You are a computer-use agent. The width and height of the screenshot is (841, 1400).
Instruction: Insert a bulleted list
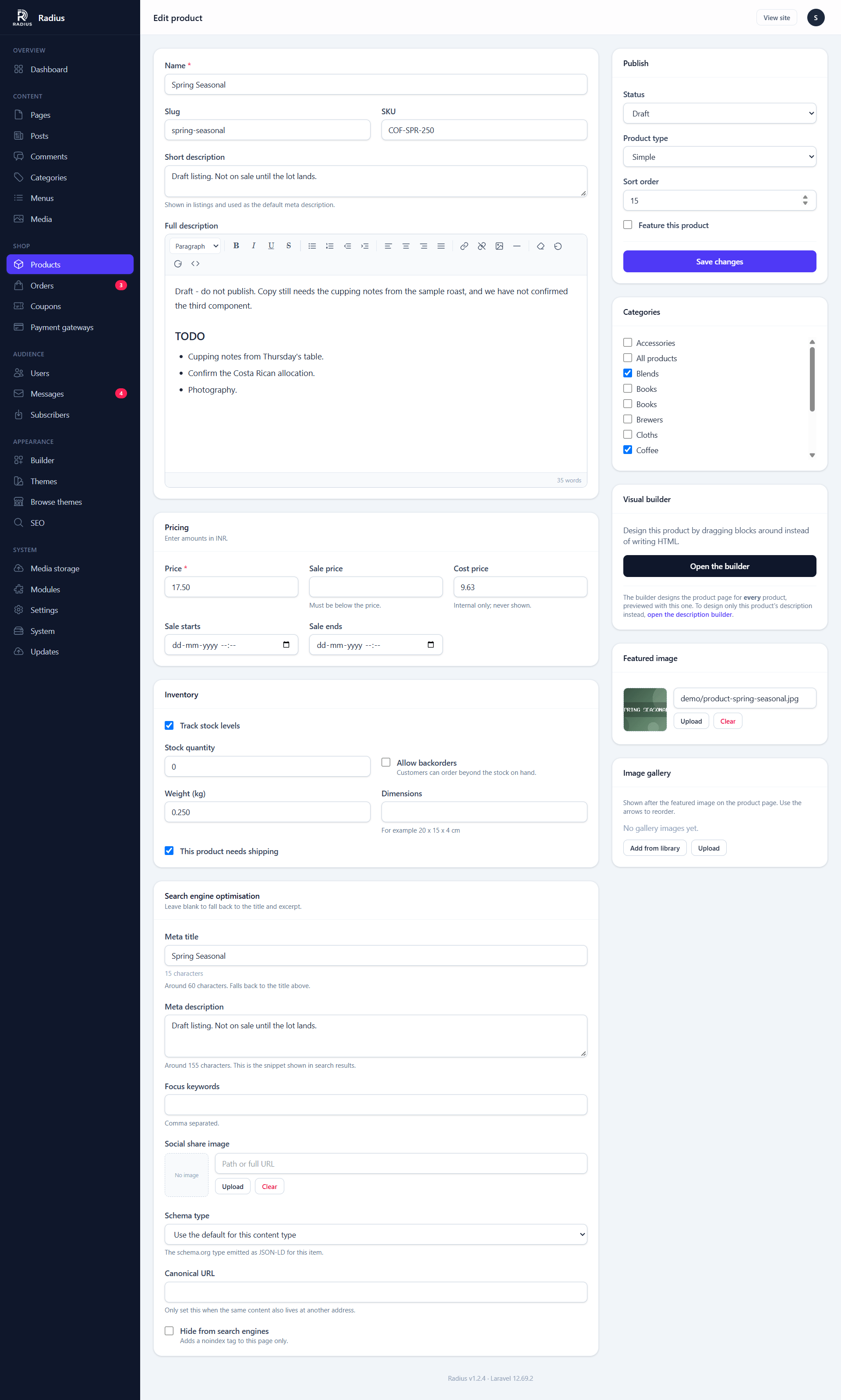point(312,246)
